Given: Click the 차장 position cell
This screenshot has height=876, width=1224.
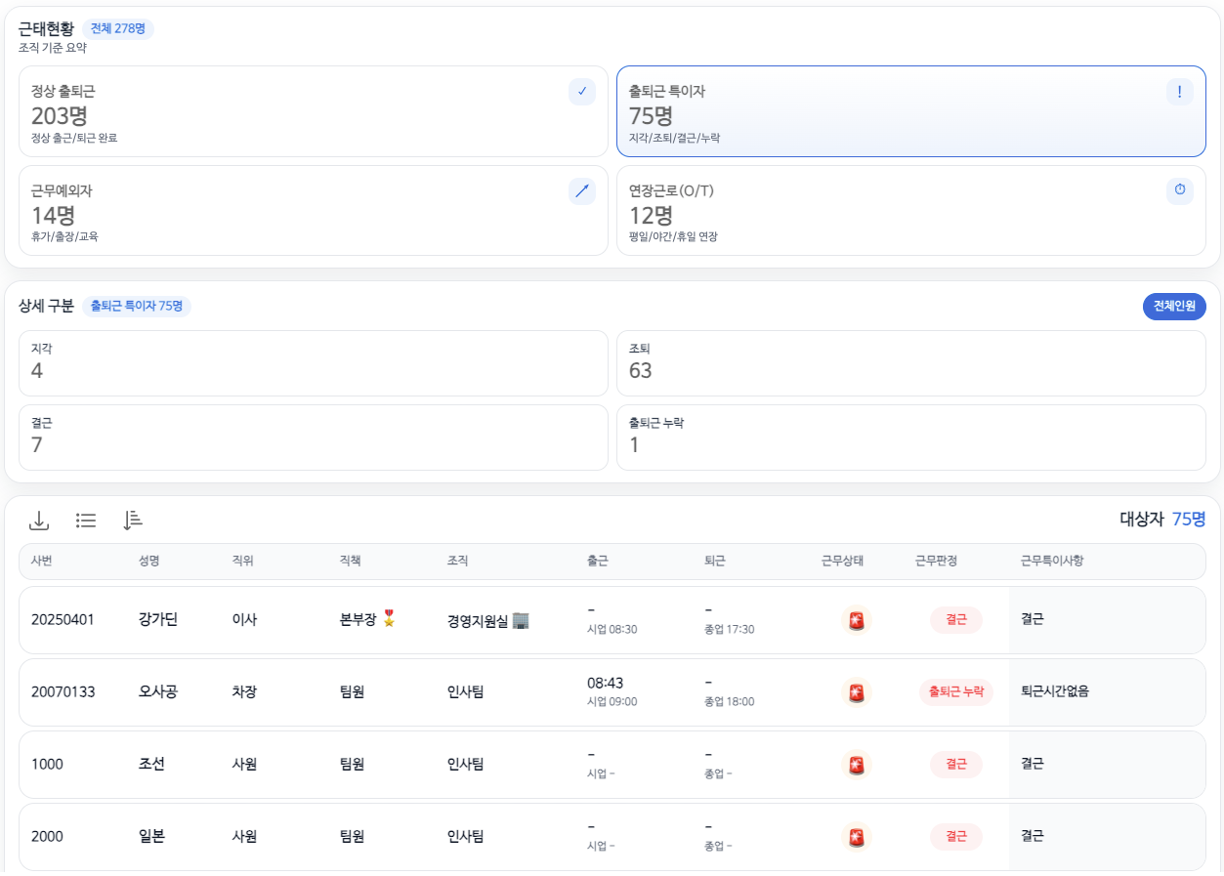Looking at the screenshot, I should coord(244,692).
